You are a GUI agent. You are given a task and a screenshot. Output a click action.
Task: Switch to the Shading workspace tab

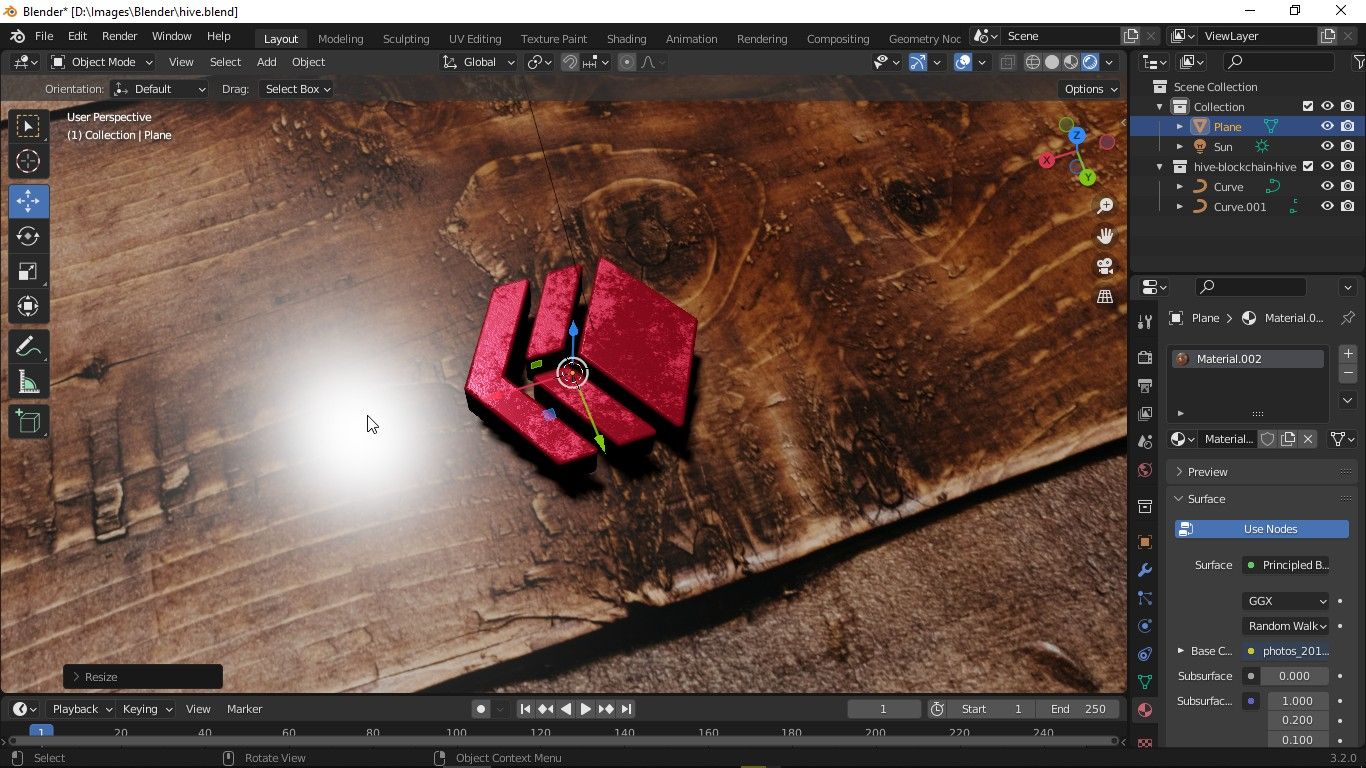click(626, 39)
